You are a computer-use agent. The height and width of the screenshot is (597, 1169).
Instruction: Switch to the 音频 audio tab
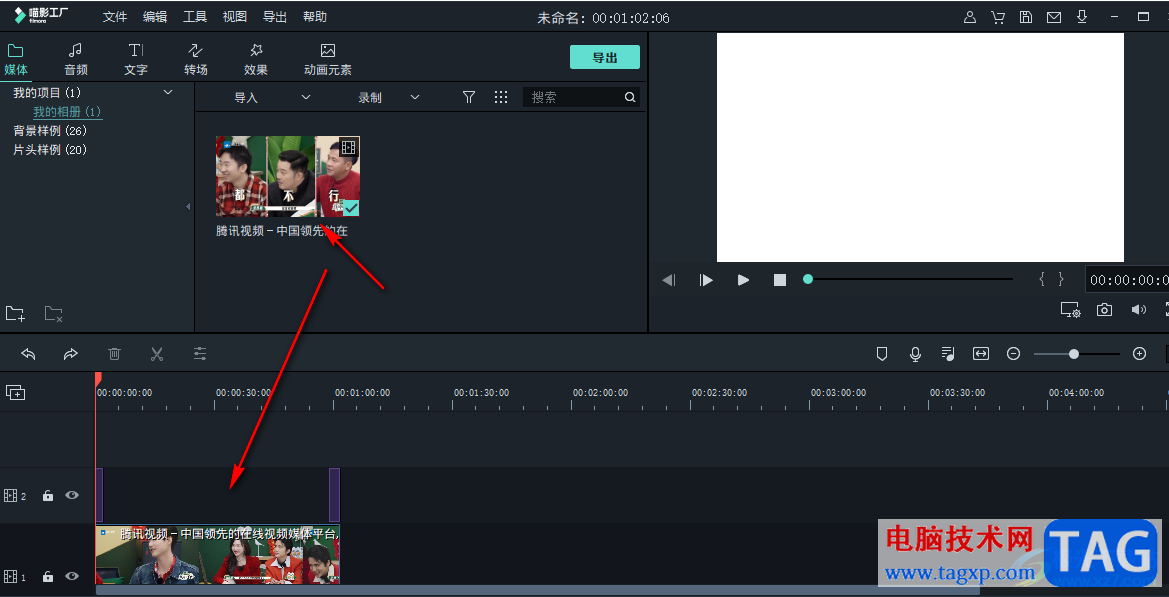coord(76,60)
